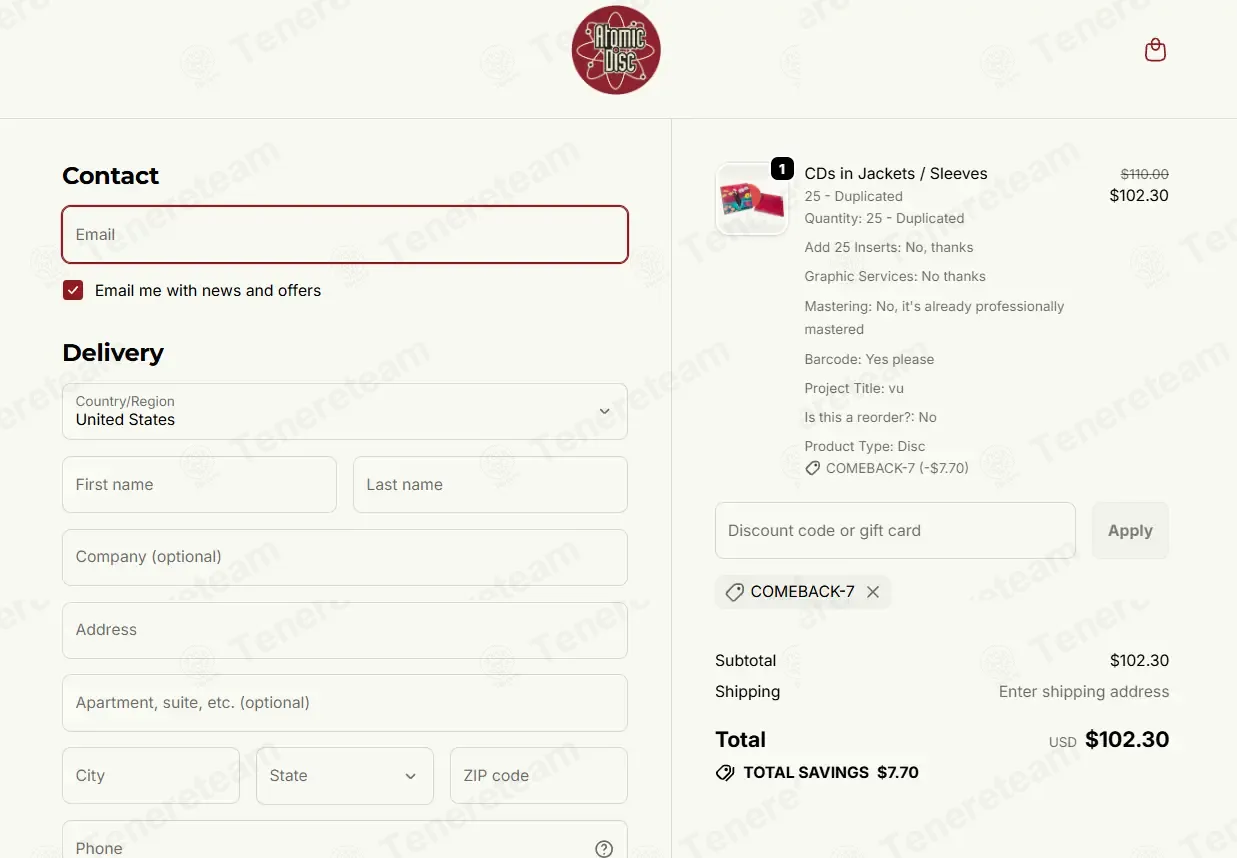Focus the Email input field

pos(345,235)
